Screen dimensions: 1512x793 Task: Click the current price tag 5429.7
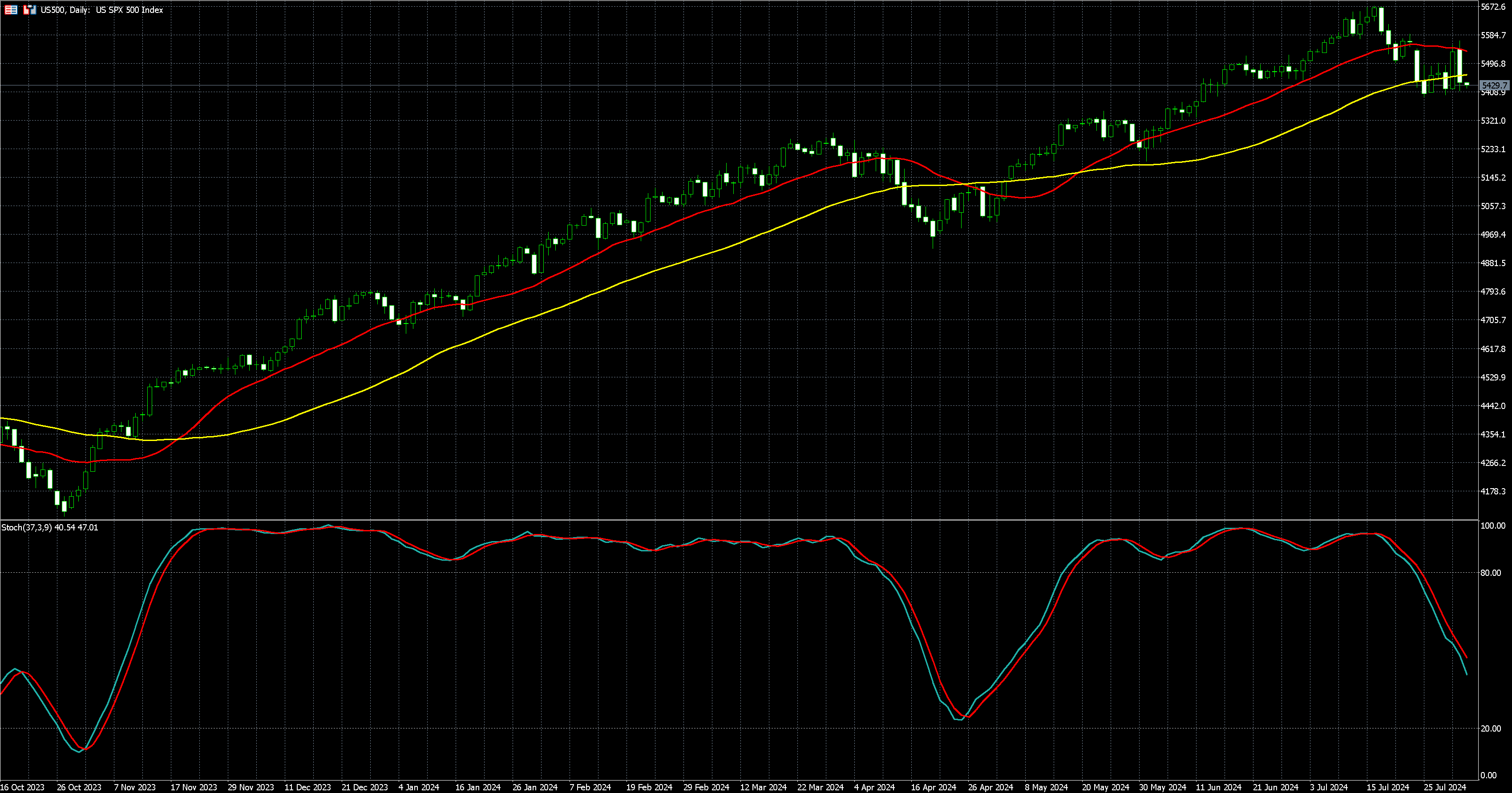coord(1494,86)
